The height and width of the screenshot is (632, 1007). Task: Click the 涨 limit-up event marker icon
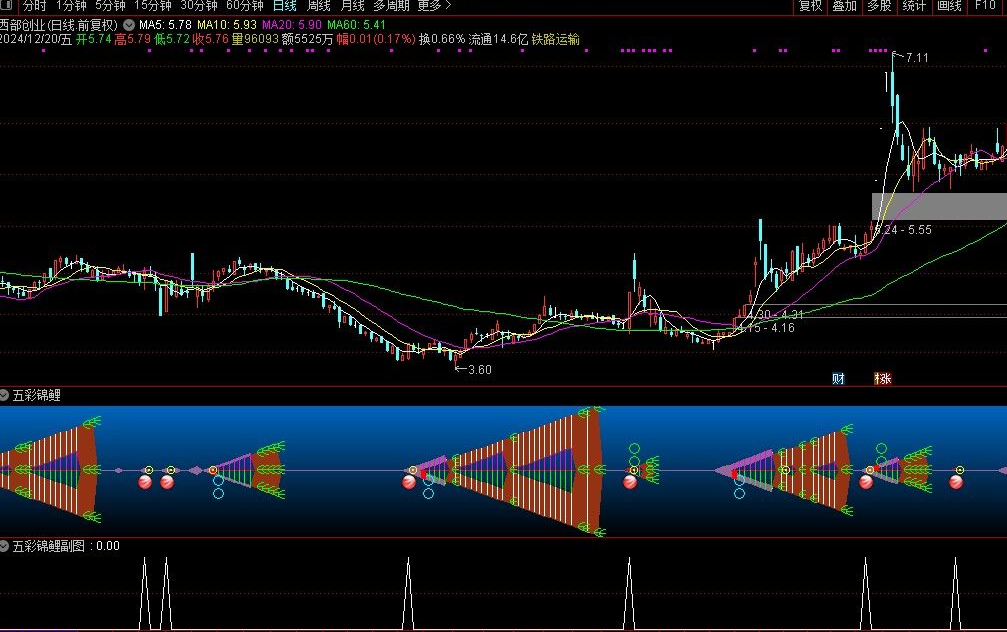[x=882, y=378]
